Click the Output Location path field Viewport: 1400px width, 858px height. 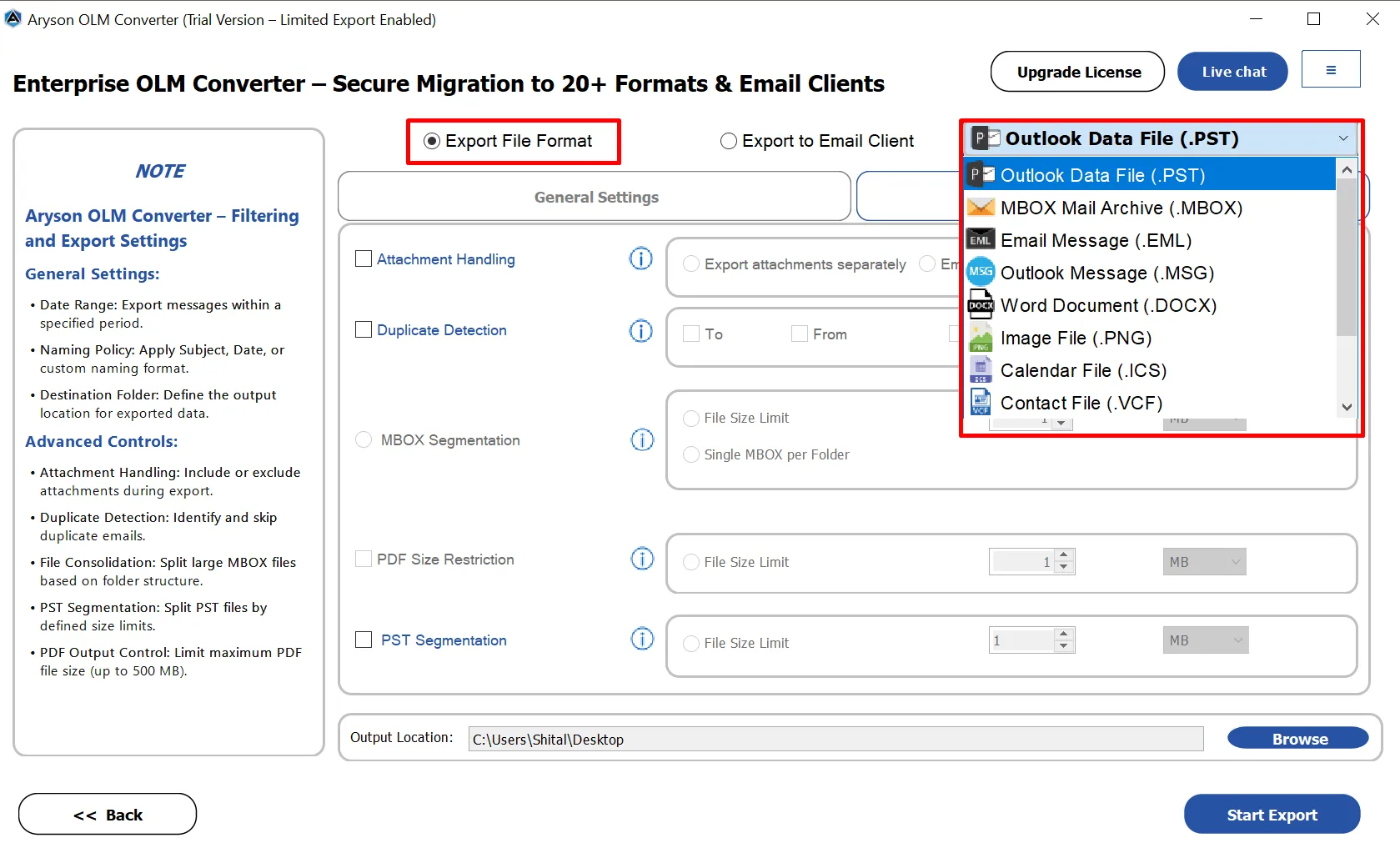835,740
